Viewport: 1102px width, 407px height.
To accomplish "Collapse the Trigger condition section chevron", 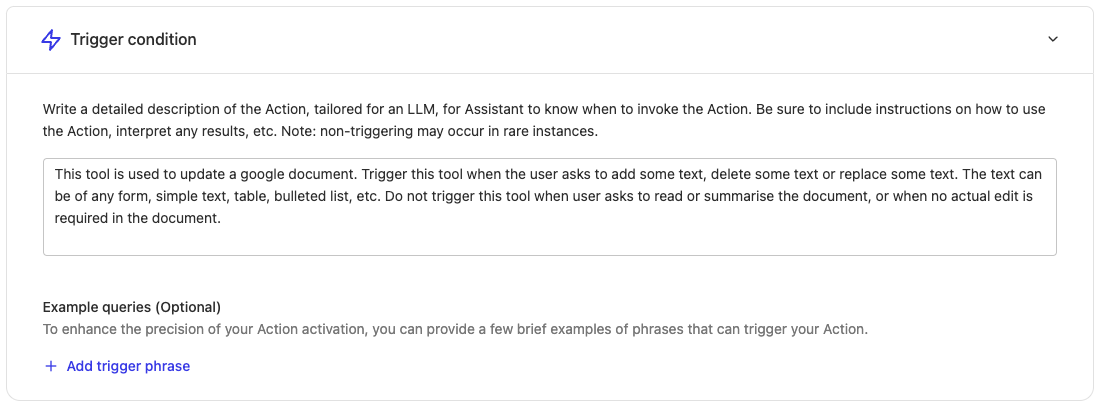I will (x=1052, y=40).
